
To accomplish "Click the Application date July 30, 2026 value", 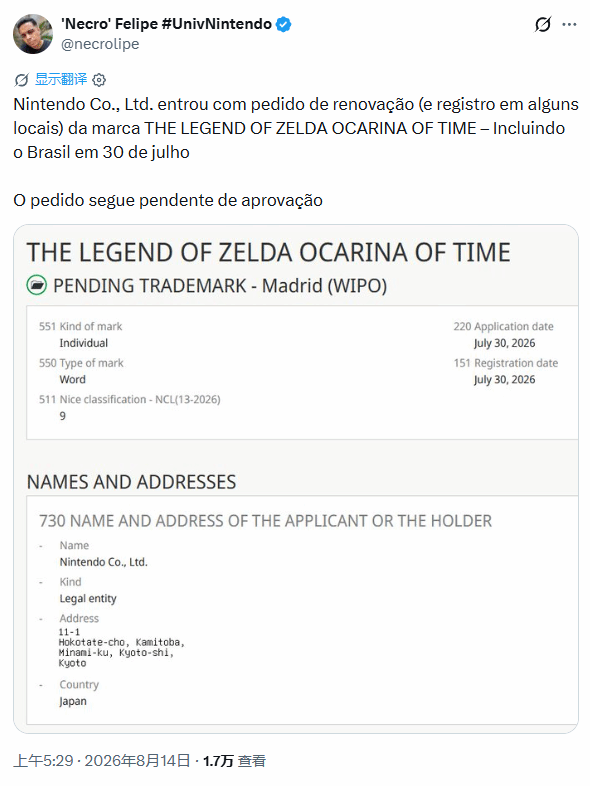I will pos(504,343).
